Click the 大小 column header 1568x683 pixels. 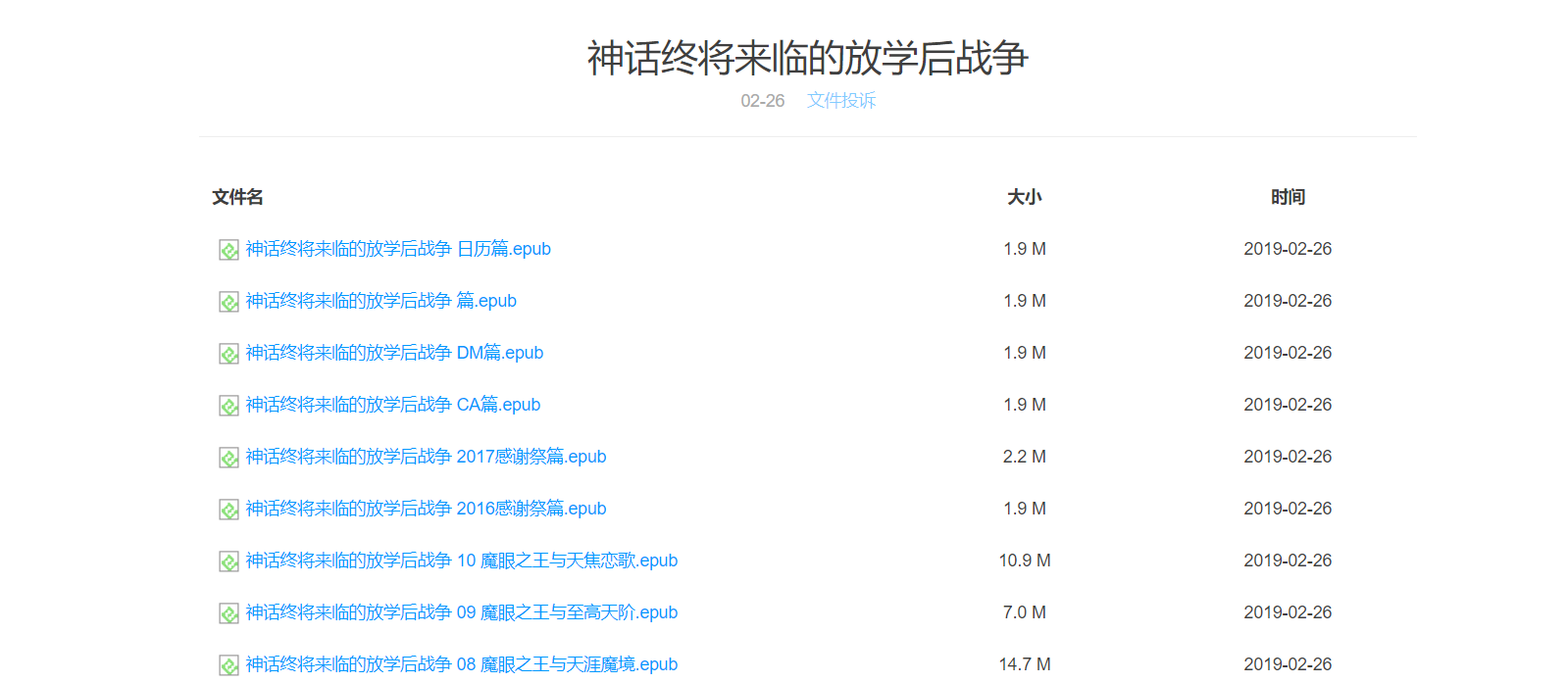(x=1025, y=197)
